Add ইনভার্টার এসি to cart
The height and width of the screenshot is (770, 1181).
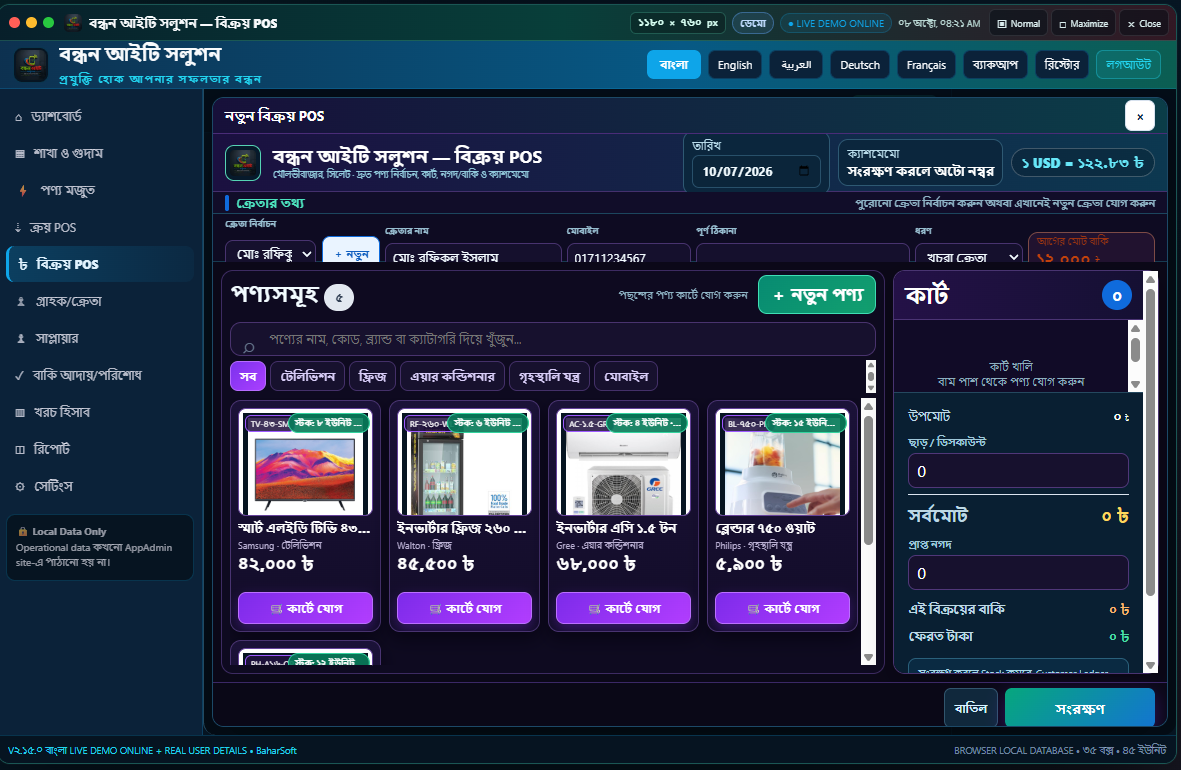623,608
